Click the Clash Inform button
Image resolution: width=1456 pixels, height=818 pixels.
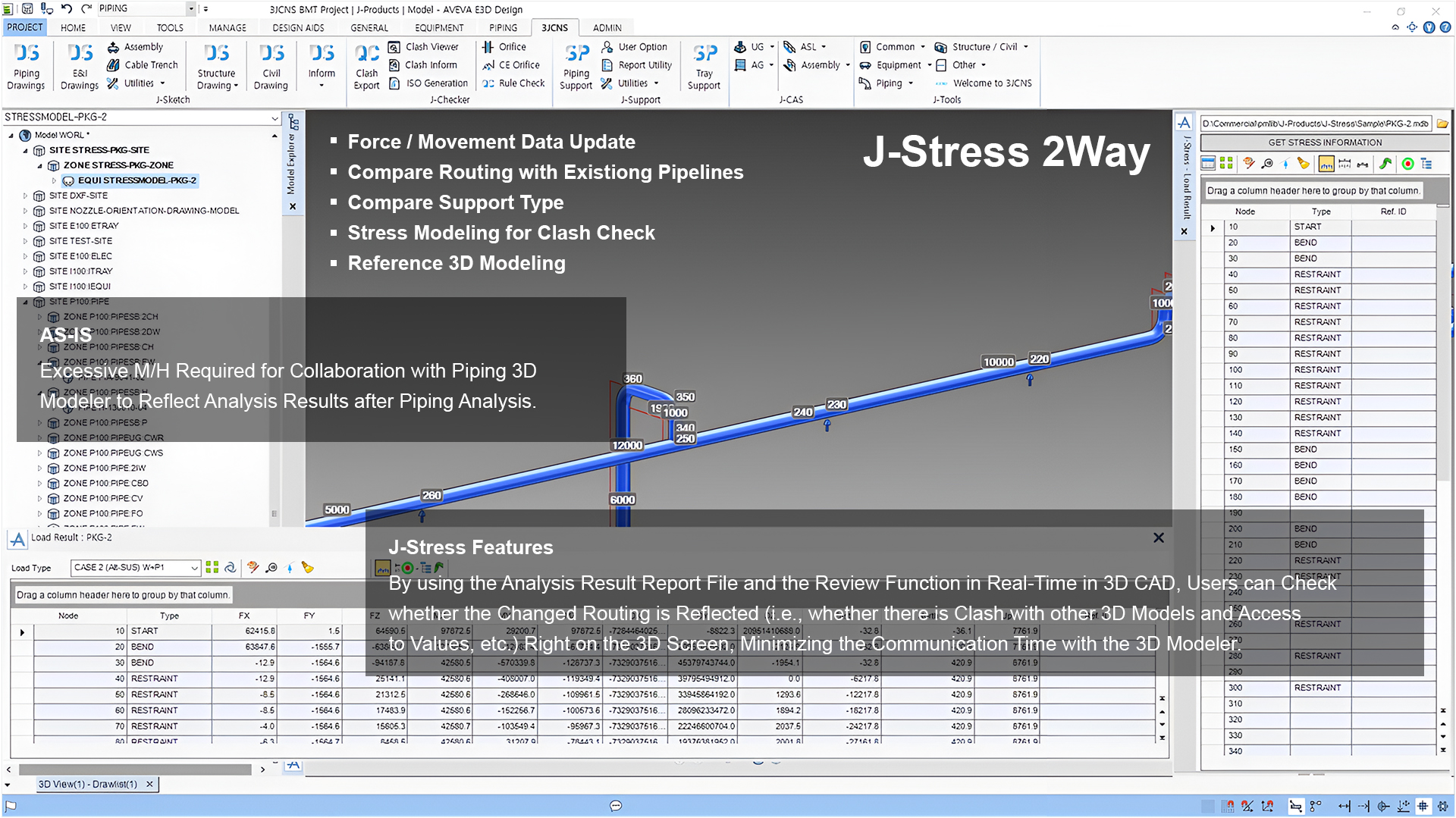pyautogui.click(x=422, y=65)
